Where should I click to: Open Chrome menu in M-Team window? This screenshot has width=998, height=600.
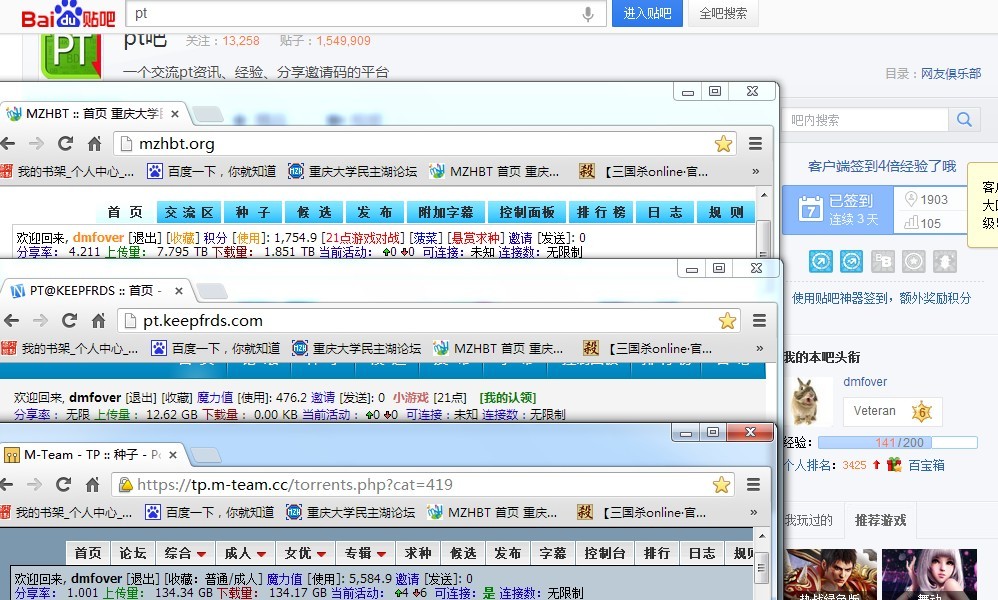click(x=754, y=485)
